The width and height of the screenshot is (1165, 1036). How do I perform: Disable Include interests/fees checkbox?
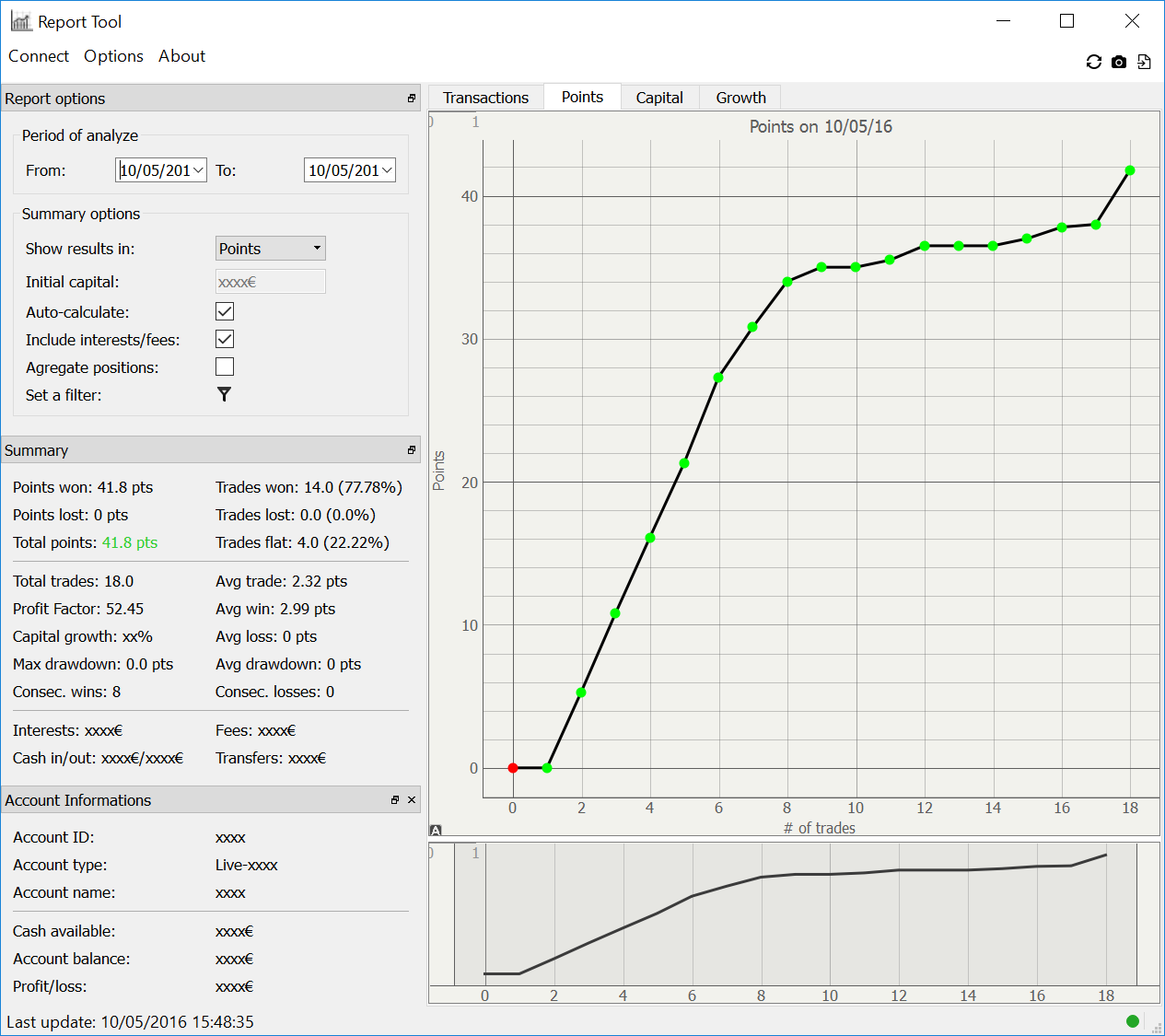tap(225, 339)
